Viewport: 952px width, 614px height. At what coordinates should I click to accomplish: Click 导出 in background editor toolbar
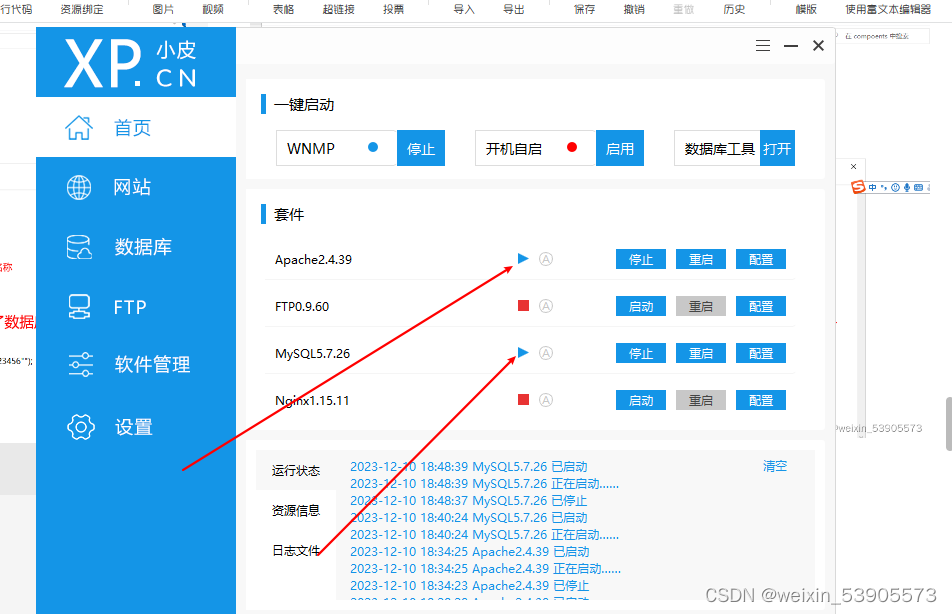(514, 9)
